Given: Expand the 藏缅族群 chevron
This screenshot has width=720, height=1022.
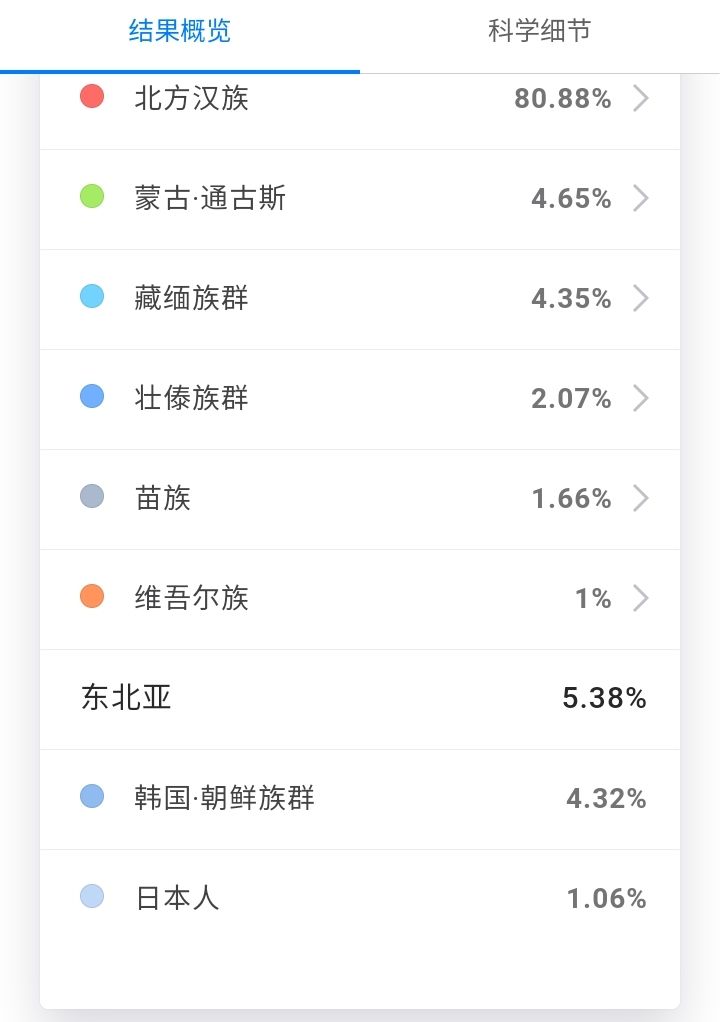Looking at the screenshot, I should pyautogui.click(x=641, y=298).
